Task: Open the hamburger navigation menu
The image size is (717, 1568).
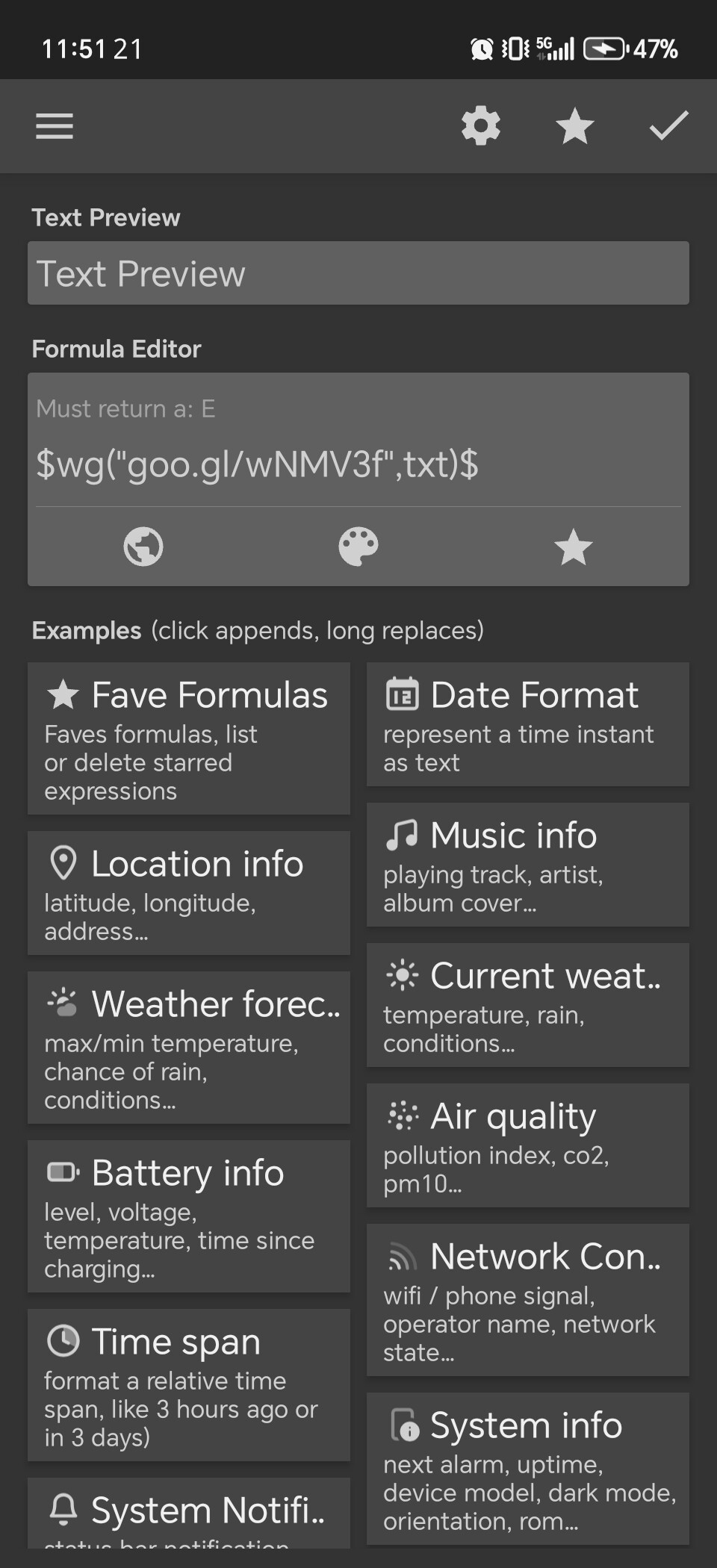Action: tap(55, 126)
